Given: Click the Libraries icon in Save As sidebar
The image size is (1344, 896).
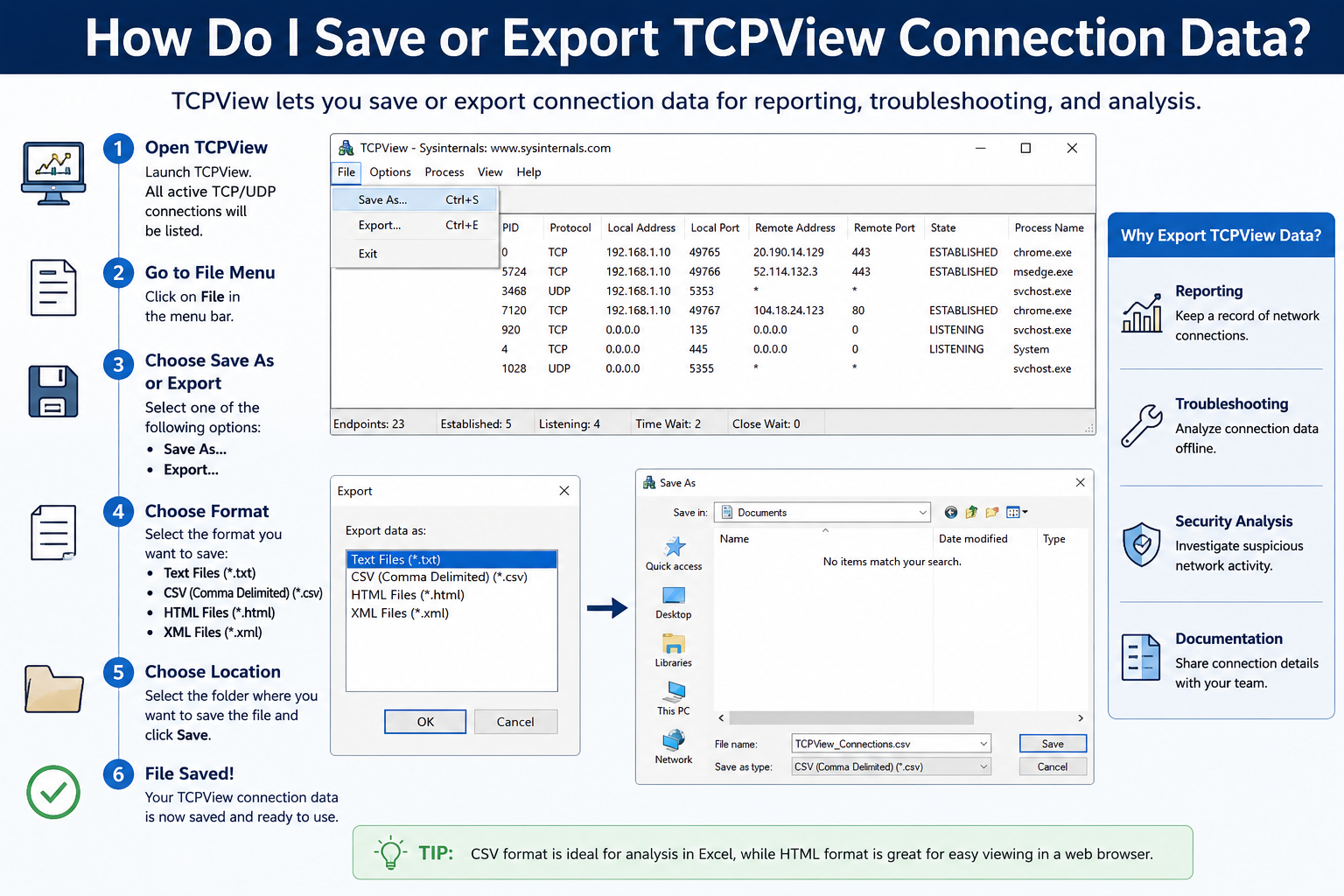Looking at the screenshot, I should pyautogui.click(x=674, y=644).
